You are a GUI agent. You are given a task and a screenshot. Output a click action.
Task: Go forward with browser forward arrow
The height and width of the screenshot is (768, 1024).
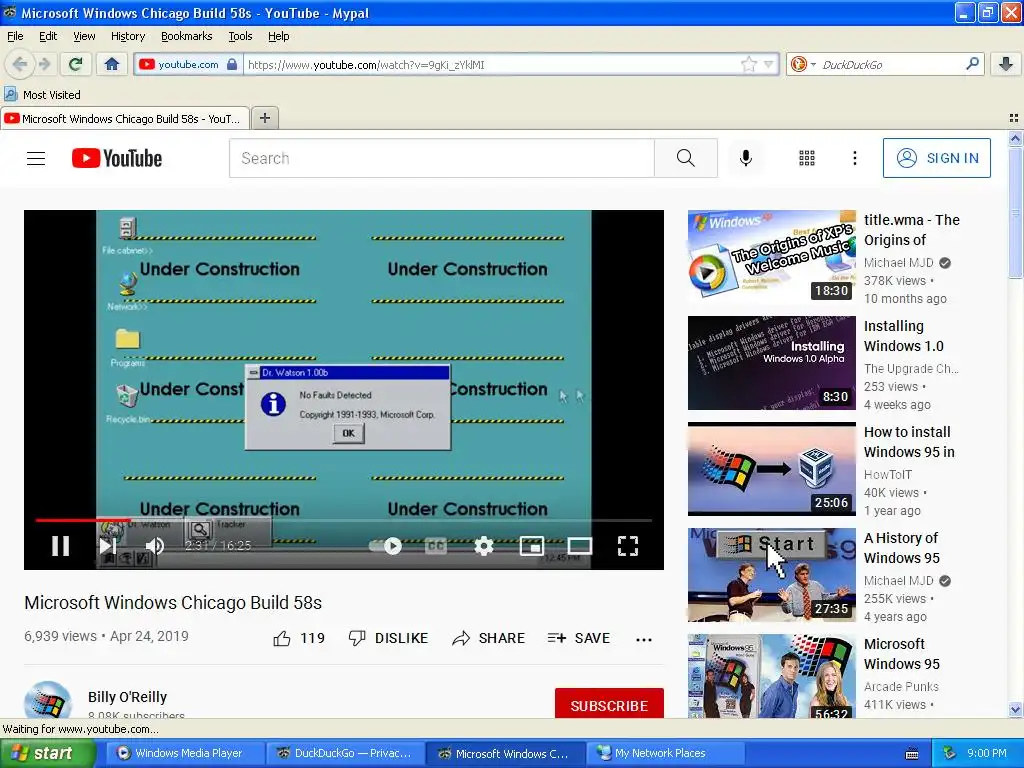44,64
